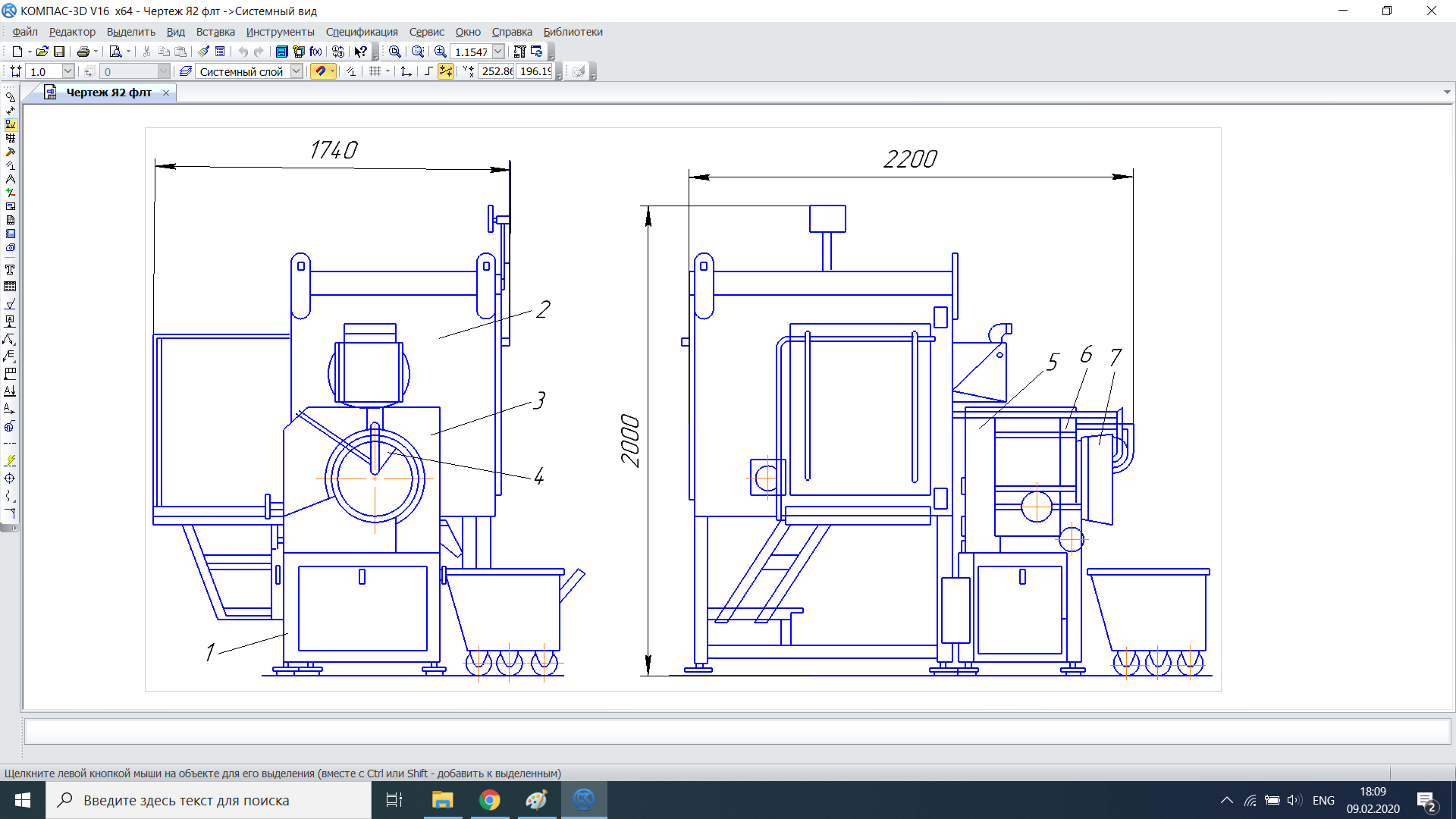1456x819 pixels.
Task: Click the f(x) variables icon
Action: 315,52
